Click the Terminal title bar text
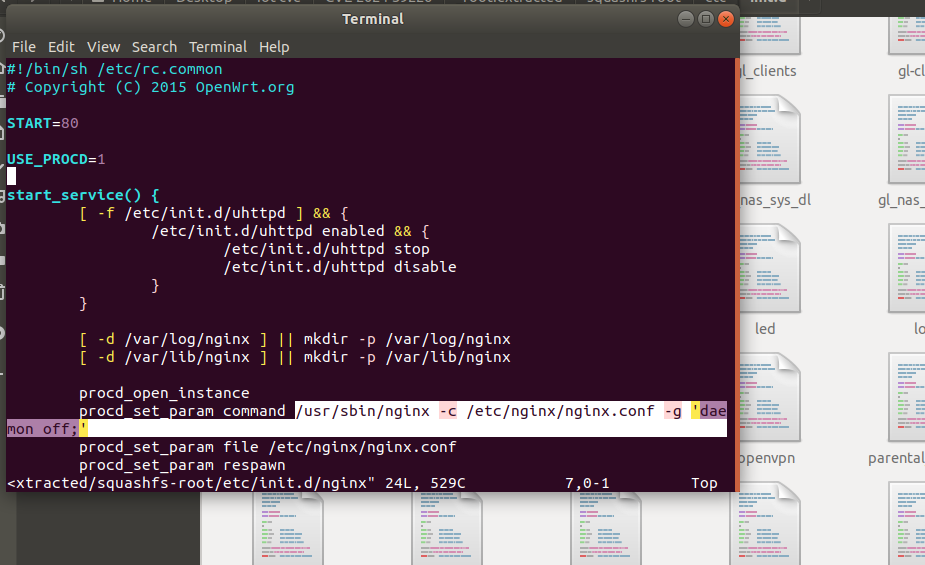The image size is (925, 565). click(374, 19)
